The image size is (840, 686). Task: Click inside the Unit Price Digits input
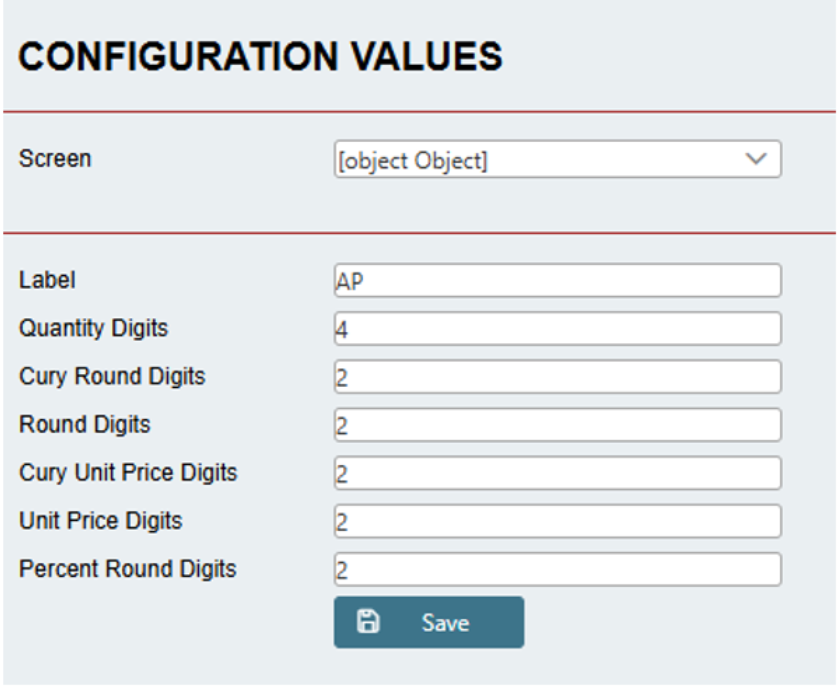(557, 521)
